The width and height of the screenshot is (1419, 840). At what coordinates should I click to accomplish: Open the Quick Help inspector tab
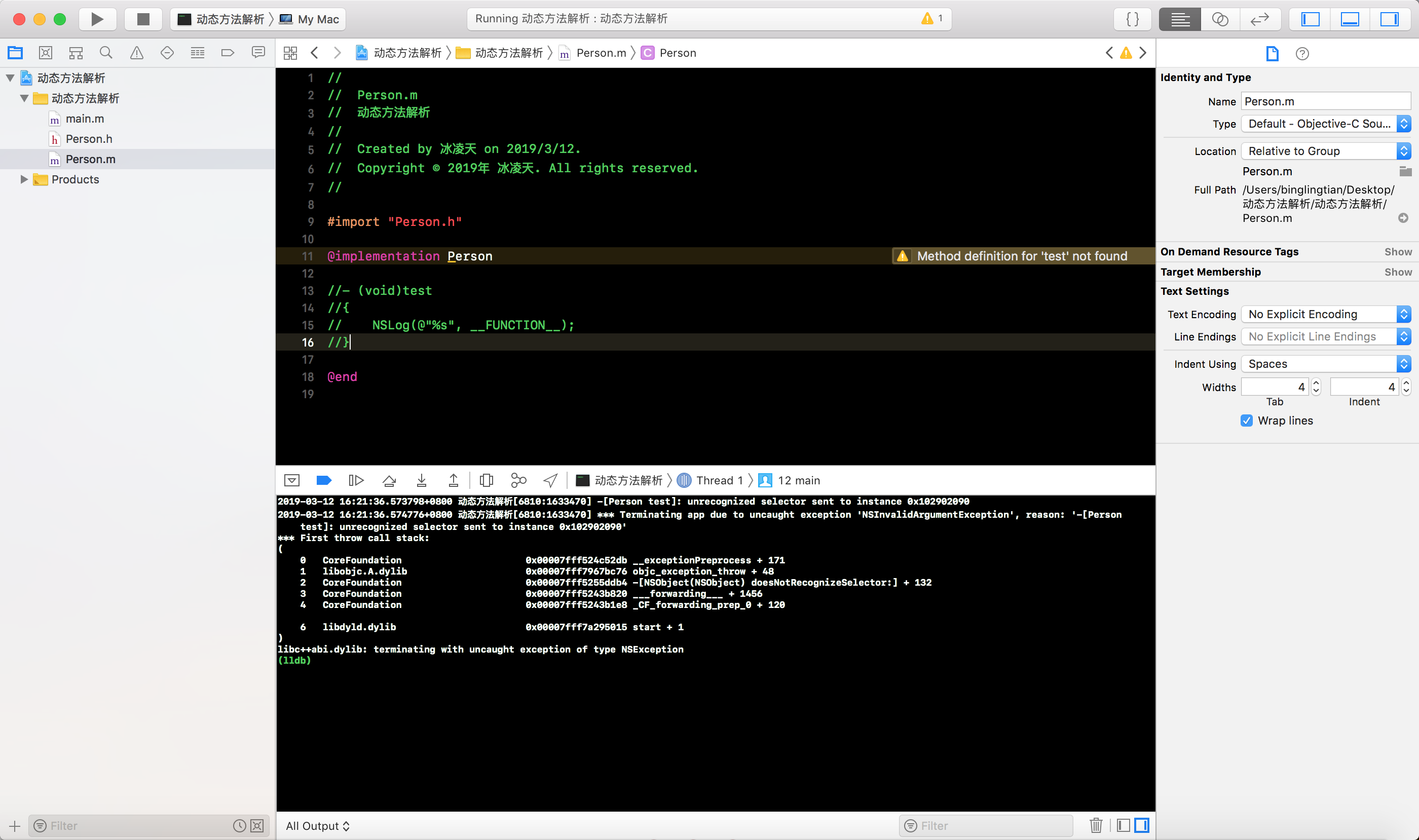coord(1302,53)
